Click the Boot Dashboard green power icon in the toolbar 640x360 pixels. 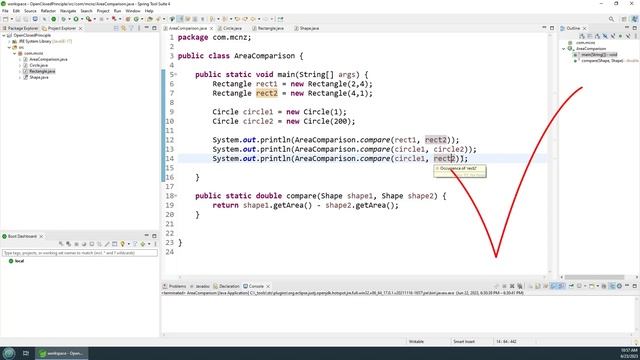click(x=53, y=19)
